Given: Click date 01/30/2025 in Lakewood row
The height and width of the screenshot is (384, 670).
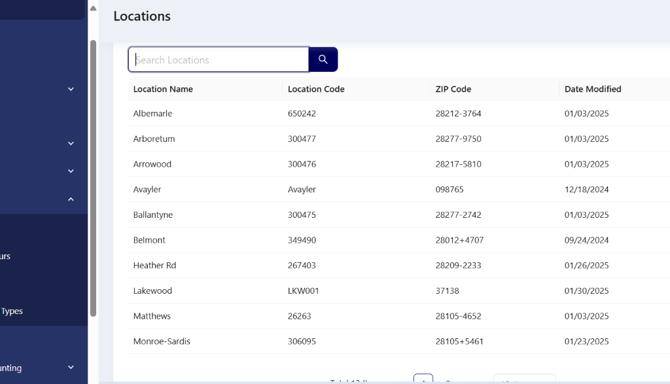Looking at the screenshot, I should [x=586, y=290].
